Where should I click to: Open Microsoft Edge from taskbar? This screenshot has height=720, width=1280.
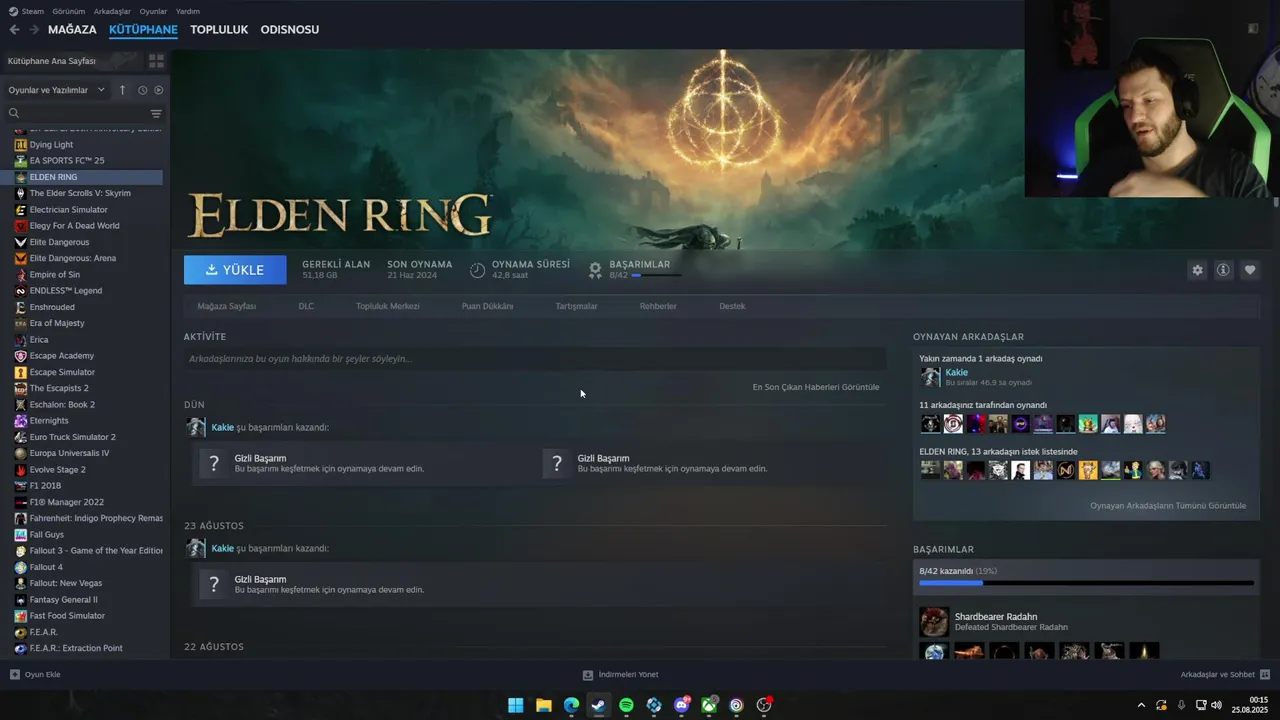coord(571,705)
